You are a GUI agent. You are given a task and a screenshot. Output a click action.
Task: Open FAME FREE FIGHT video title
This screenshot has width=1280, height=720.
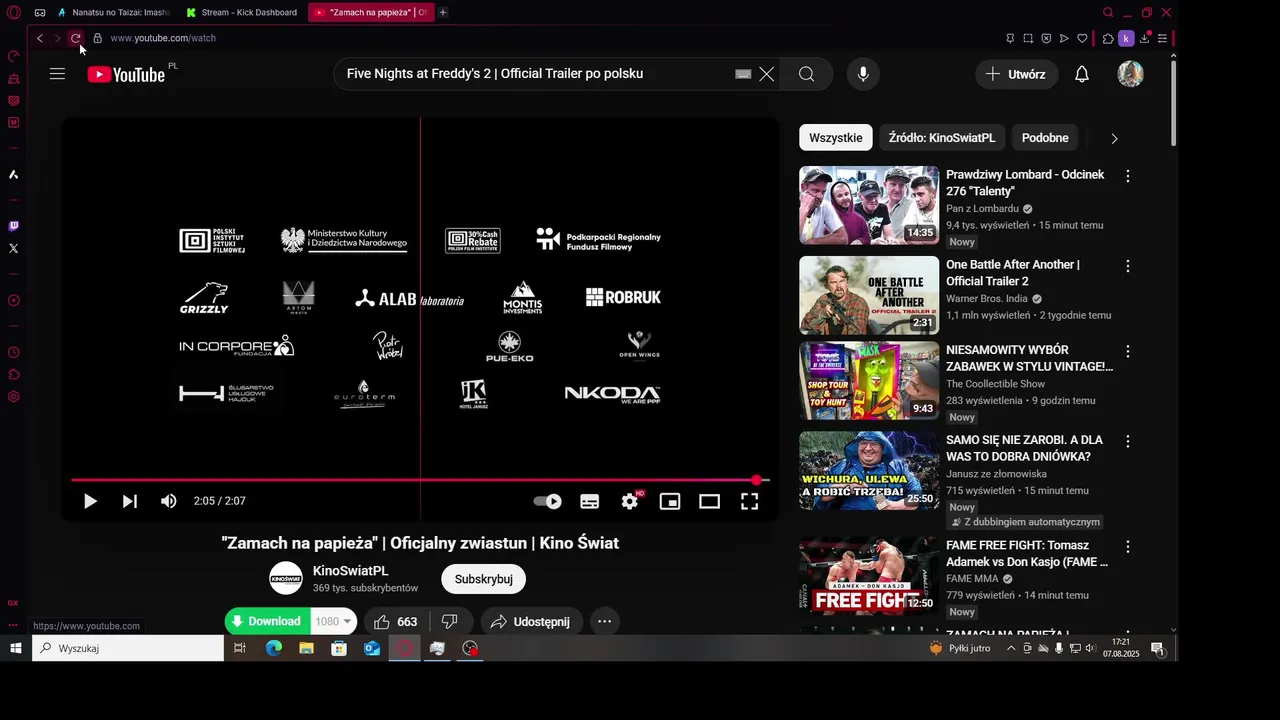[1027, 554]
